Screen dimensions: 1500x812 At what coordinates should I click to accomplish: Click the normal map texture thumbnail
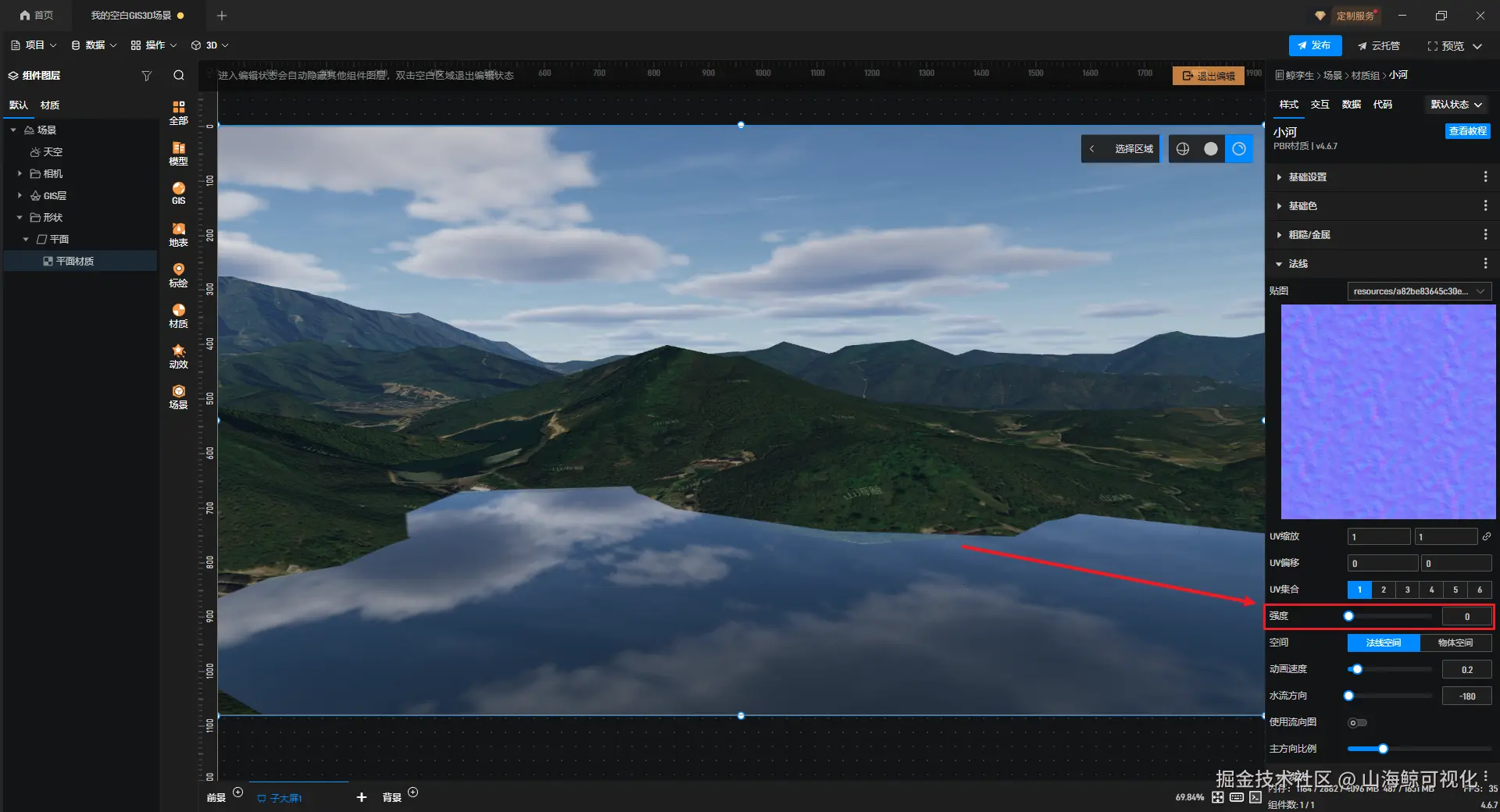(x=1388, y=411)
